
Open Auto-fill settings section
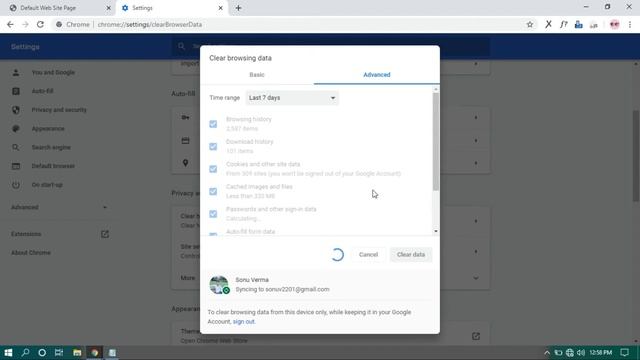coord(42,91)
